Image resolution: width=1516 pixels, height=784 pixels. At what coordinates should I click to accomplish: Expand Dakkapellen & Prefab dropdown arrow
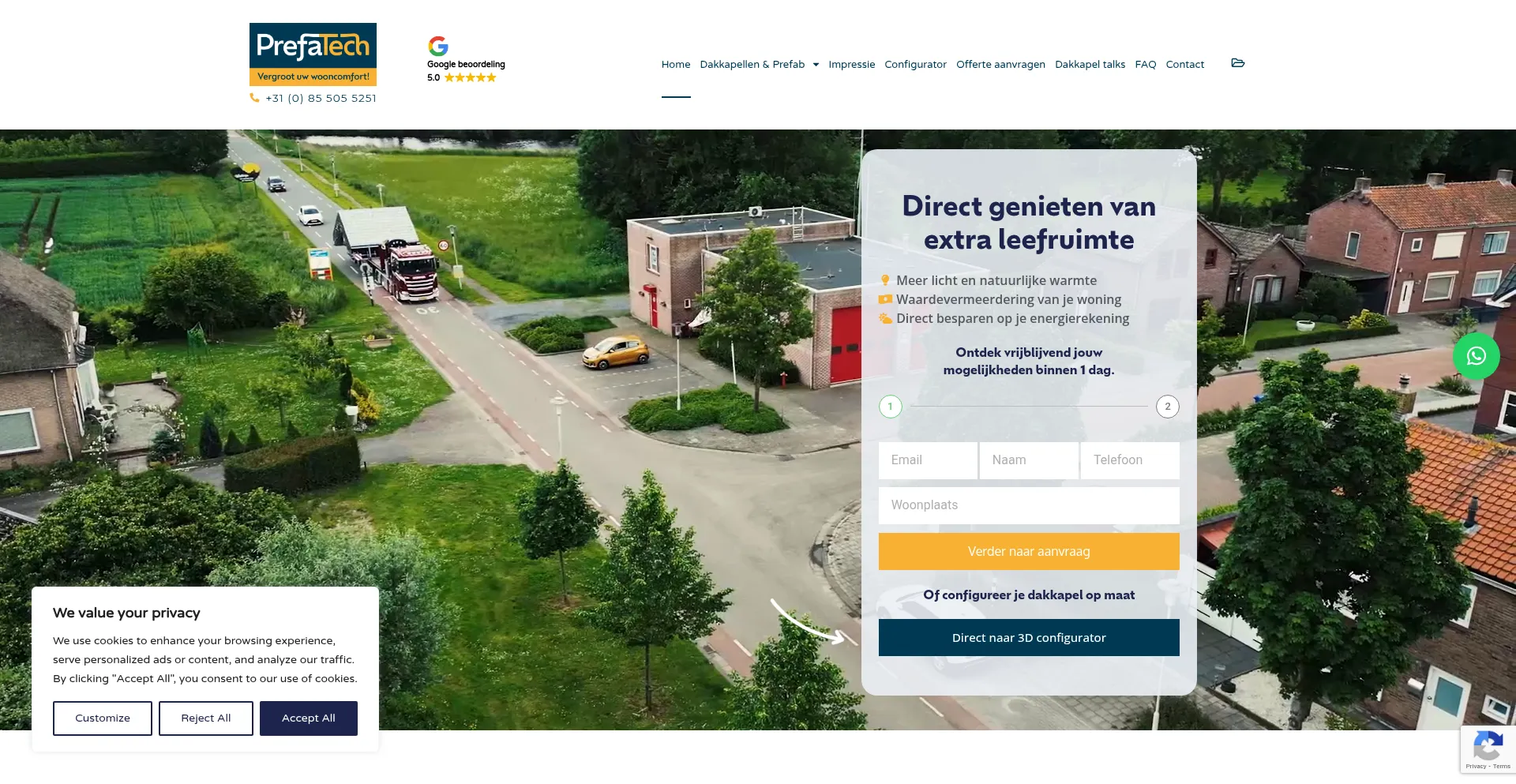pyautogui.click(x=816, y=65)
